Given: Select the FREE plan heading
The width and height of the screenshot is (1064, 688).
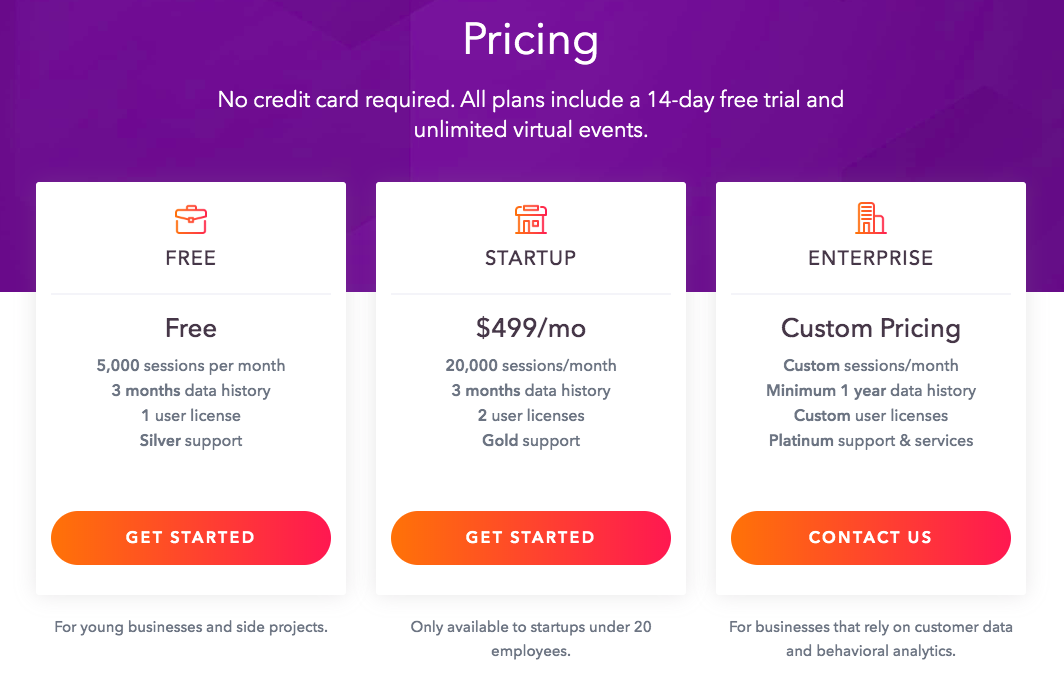Looking at the screenshot, I should pyautogui.click(x=191, y=258).
